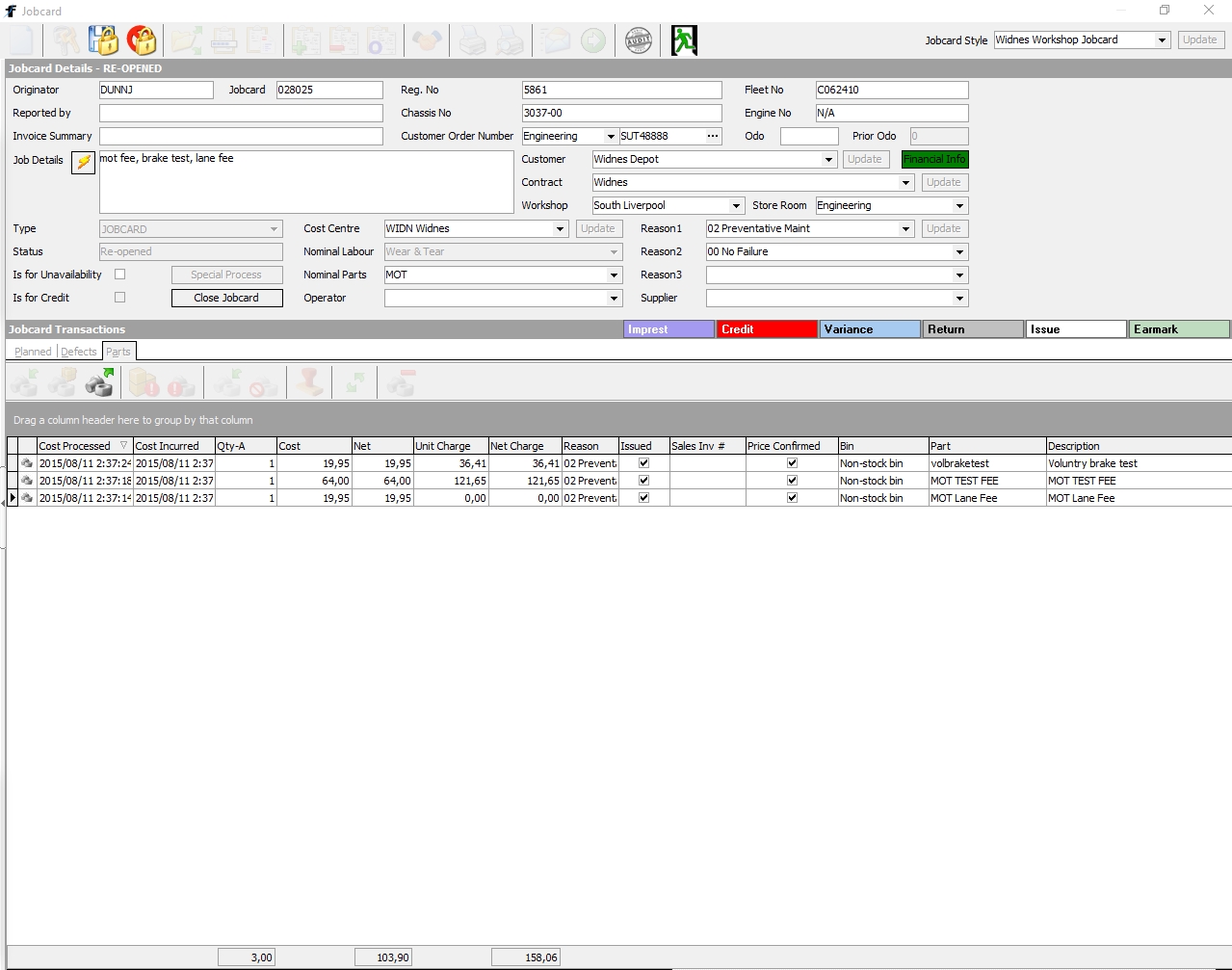Image resolution: width=1232 pixels, height=970 pixels.
Task: Click the new blank document icon
Action: 22,40
